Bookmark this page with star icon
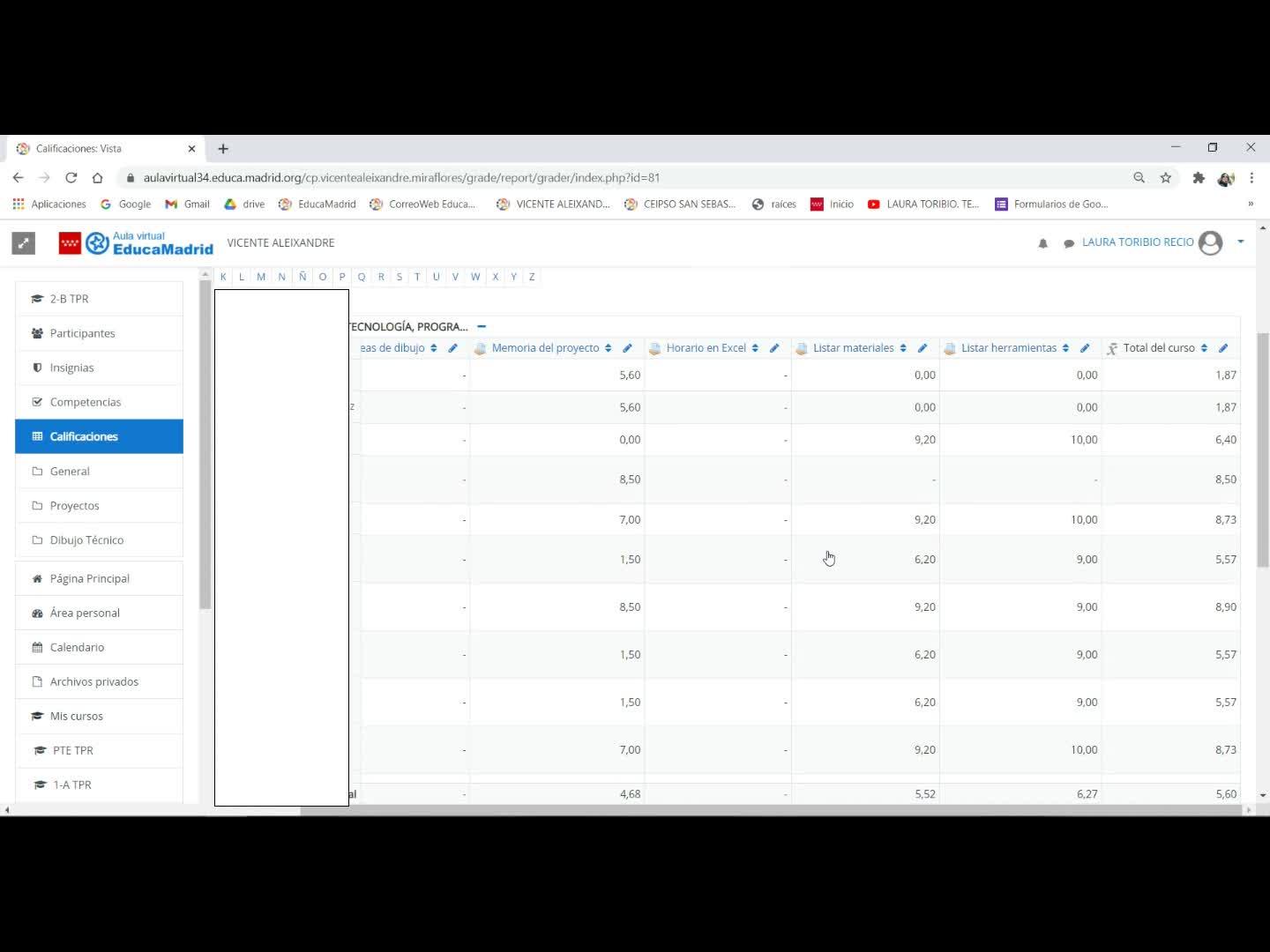This screenshot has height=952, width=1270. coord(1166,177)
